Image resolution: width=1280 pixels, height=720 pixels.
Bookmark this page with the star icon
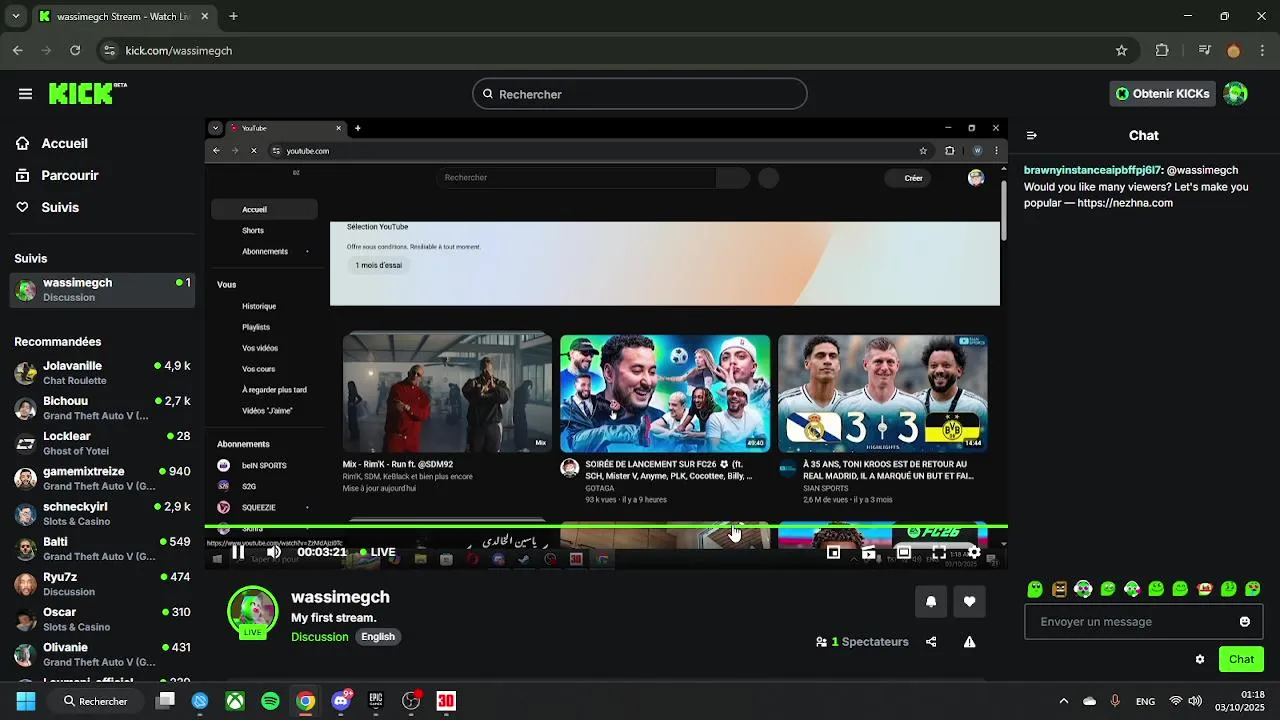coord(1121,50)
